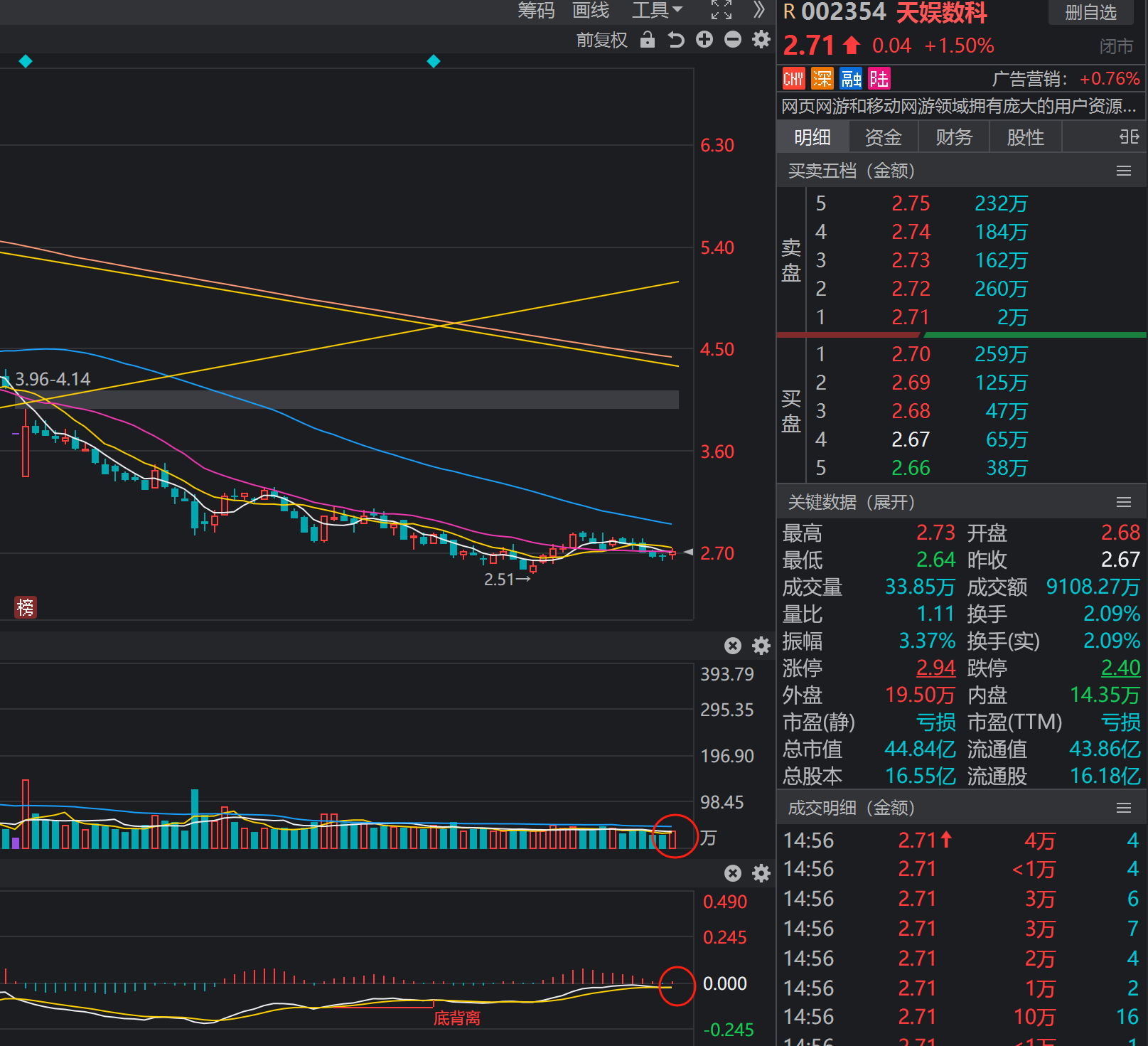Click the 总市值 value 44.84亿
The width and height of the screenshot is (1148, 1046).
point(920,749)
